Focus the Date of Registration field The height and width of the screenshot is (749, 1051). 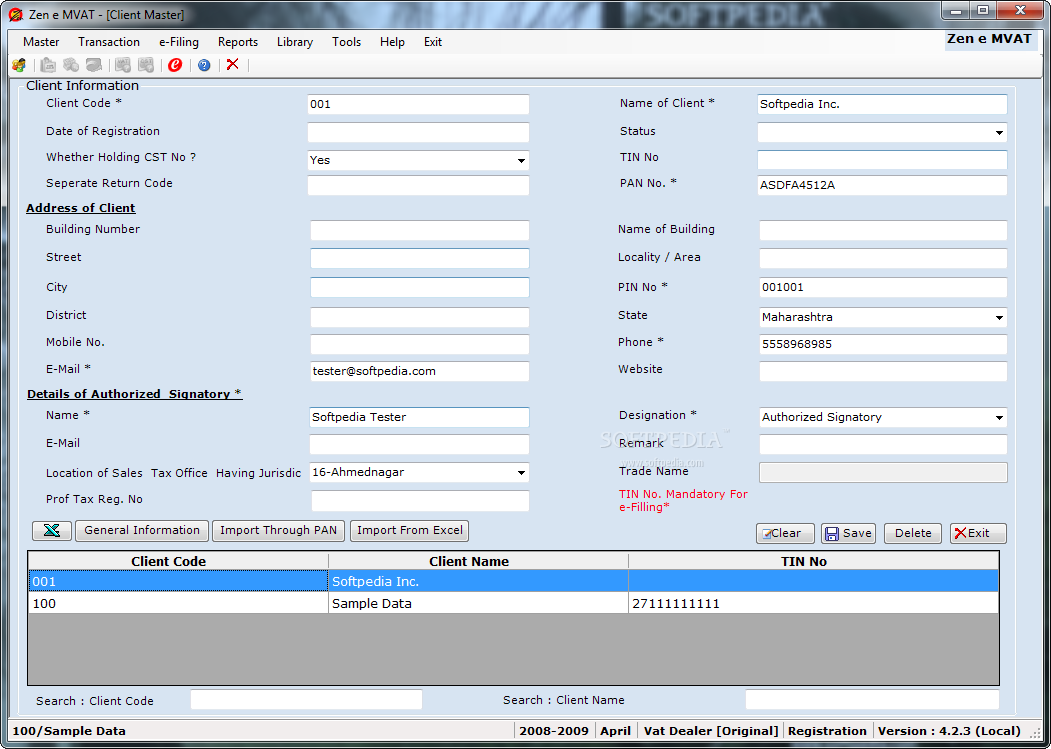click(x=418, y=132)
